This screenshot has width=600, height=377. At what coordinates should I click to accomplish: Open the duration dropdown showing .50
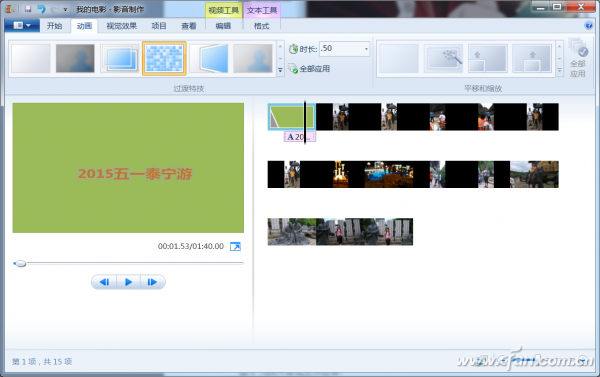[366, 49]
